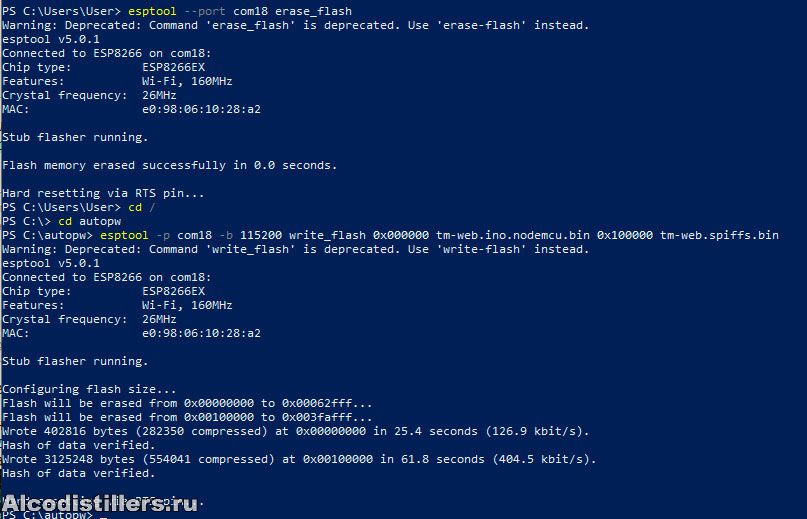
Task: Click the Alcodistillers.ru watermark
Action: (100, 503)
